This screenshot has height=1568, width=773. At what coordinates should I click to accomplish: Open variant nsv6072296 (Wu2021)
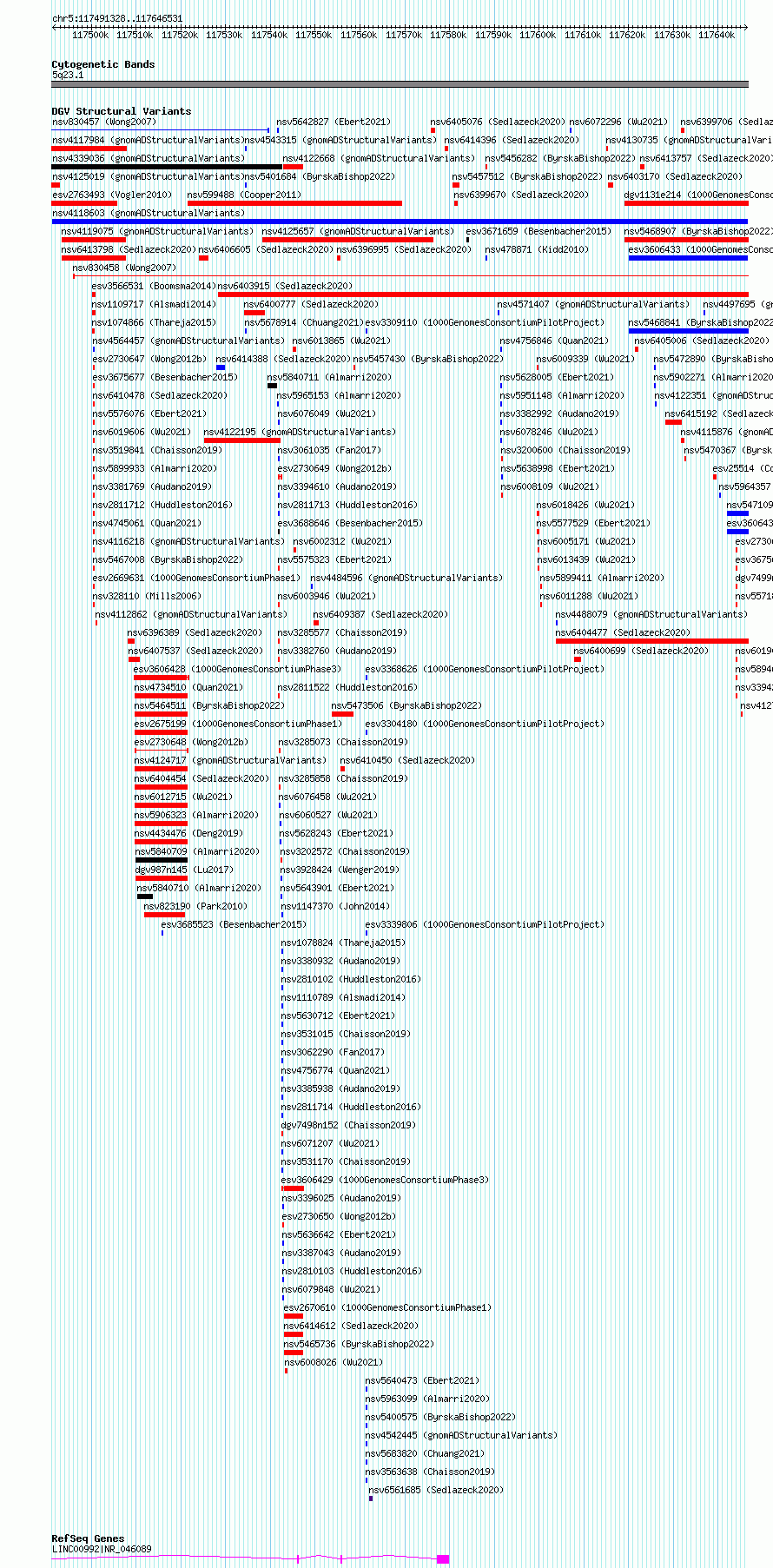[x=619, y=122]
